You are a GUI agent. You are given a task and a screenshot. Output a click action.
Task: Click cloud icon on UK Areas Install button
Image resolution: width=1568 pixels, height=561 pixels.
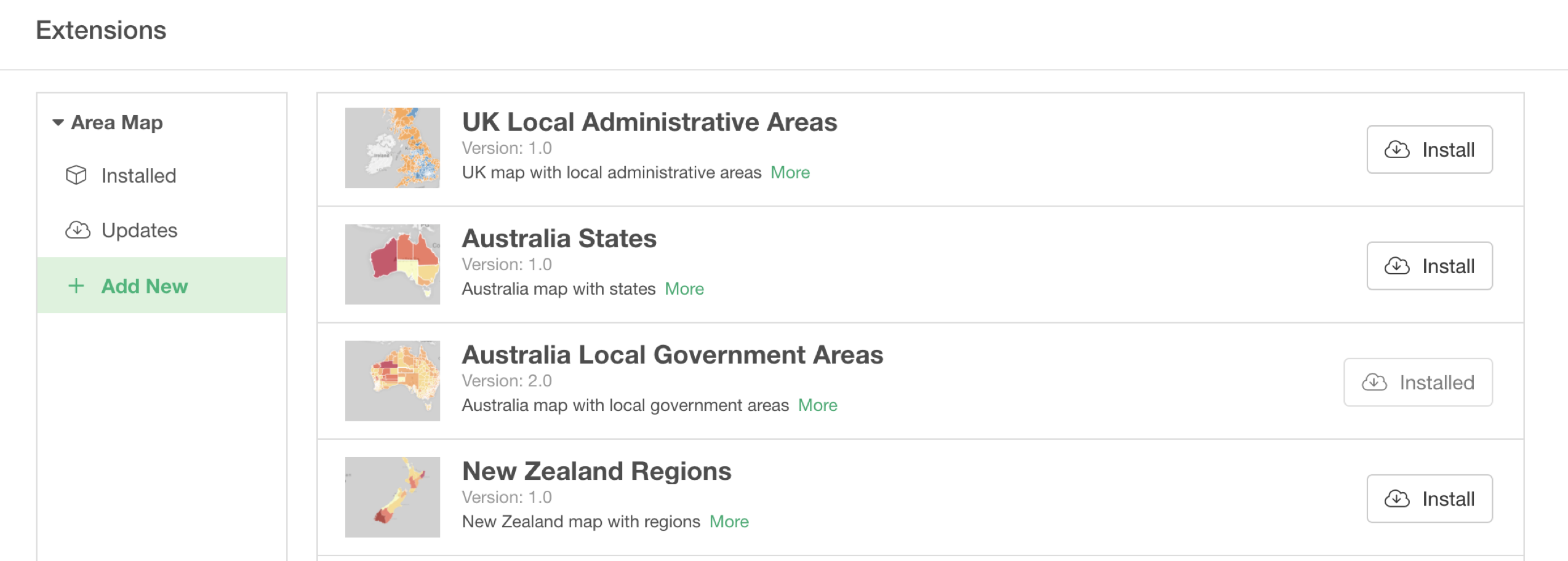click(1397, 149)
